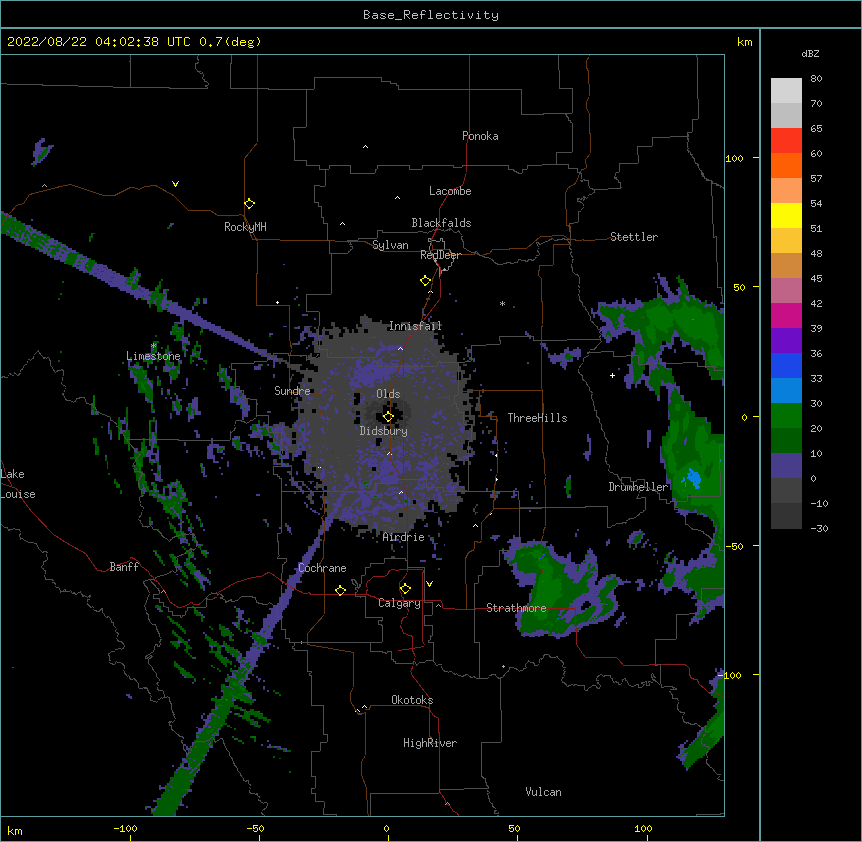Viewport: 862px width, 842px height.
Task: Pick the lightest gray 70-80 dBZ legend swatch
Action: 786,91
